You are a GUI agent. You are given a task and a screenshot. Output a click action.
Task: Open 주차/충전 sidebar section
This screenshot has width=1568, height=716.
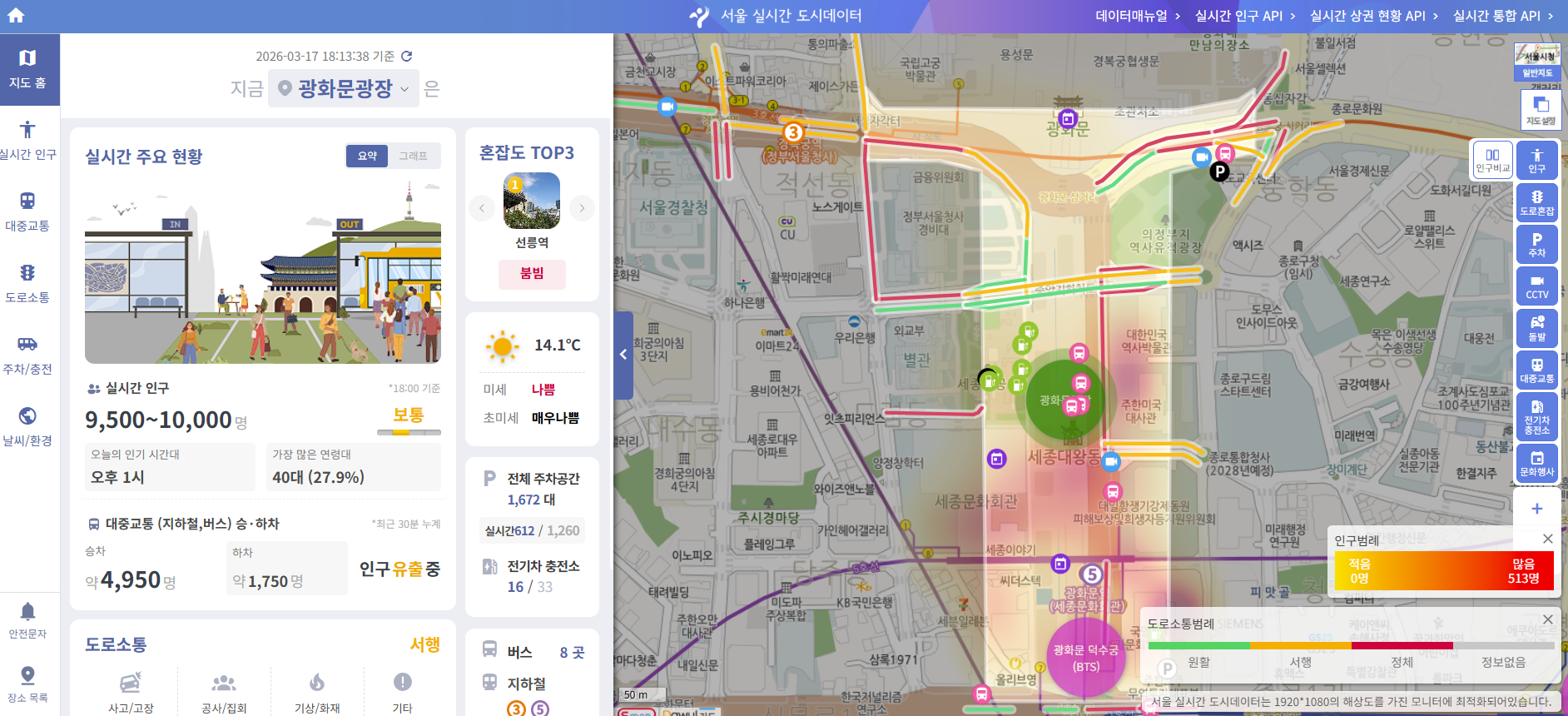pyautogui.click(x=28, y=356)
